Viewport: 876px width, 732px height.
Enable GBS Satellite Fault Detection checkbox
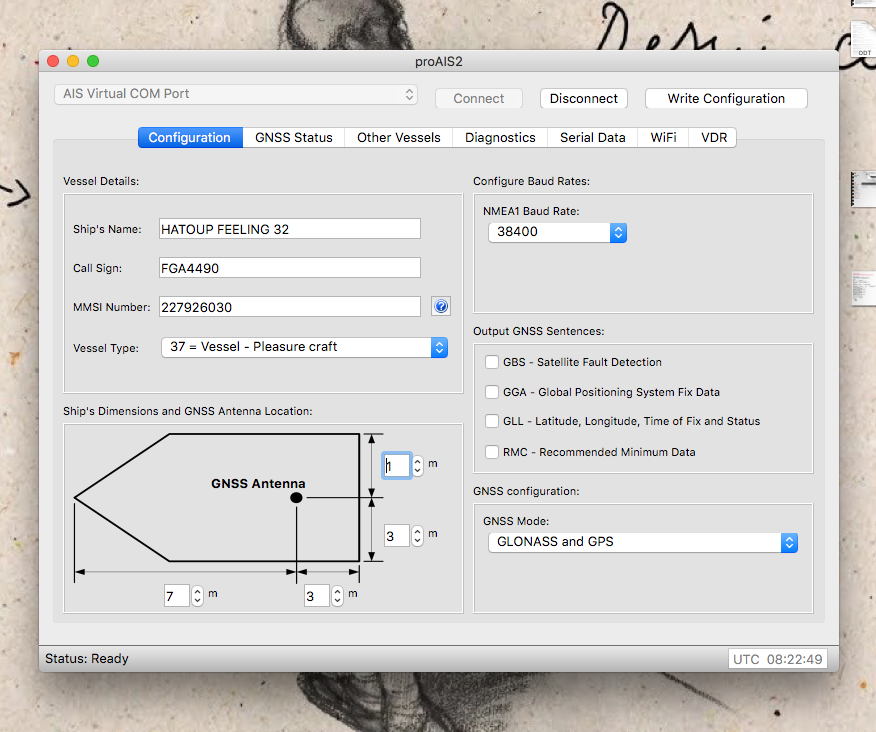coord(492,362)
